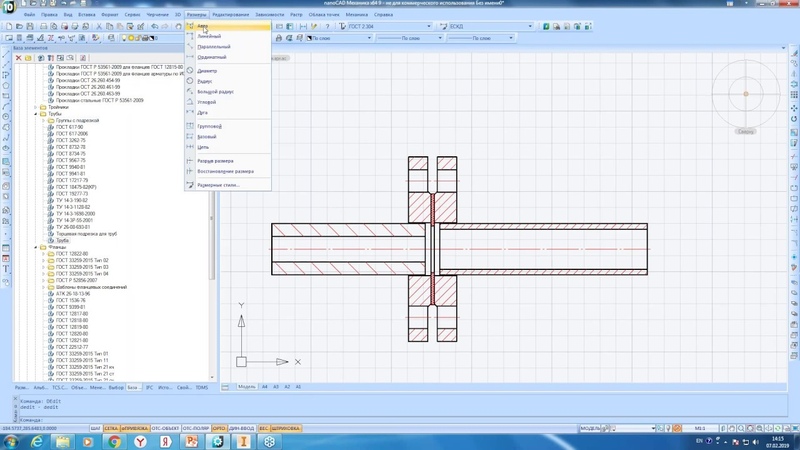The image size is (800, 450).
Task: Click the Undo arrow icon
Action: pyautogui.click(x=155, y=26)
